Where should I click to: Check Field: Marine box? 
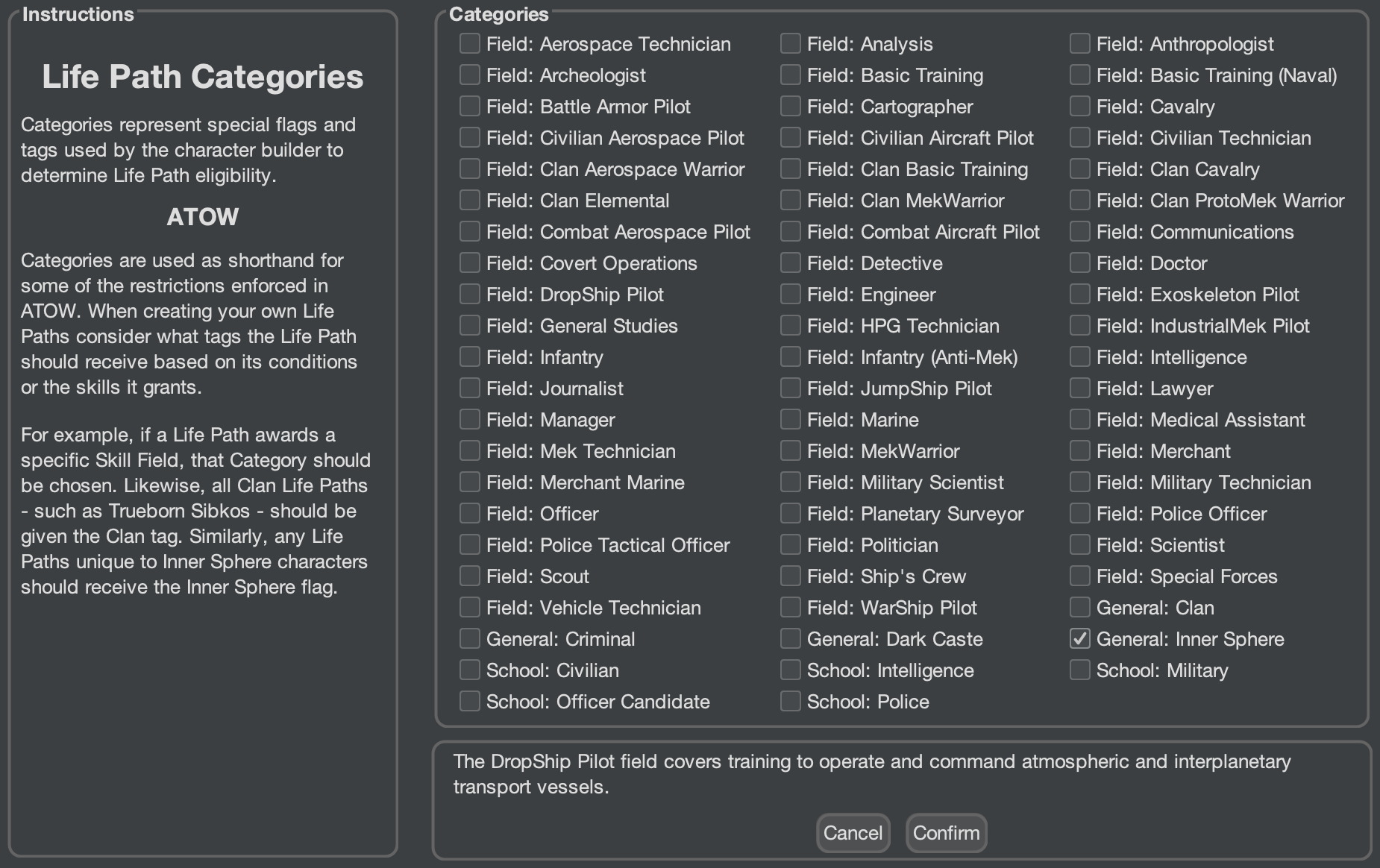pos(791,420)
